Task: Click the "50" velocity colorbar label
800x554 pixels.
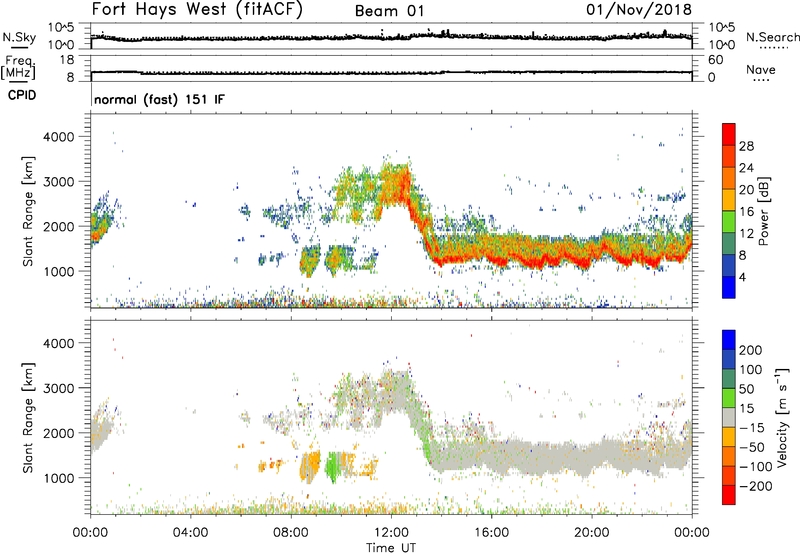Action: [x=747, y=389]
